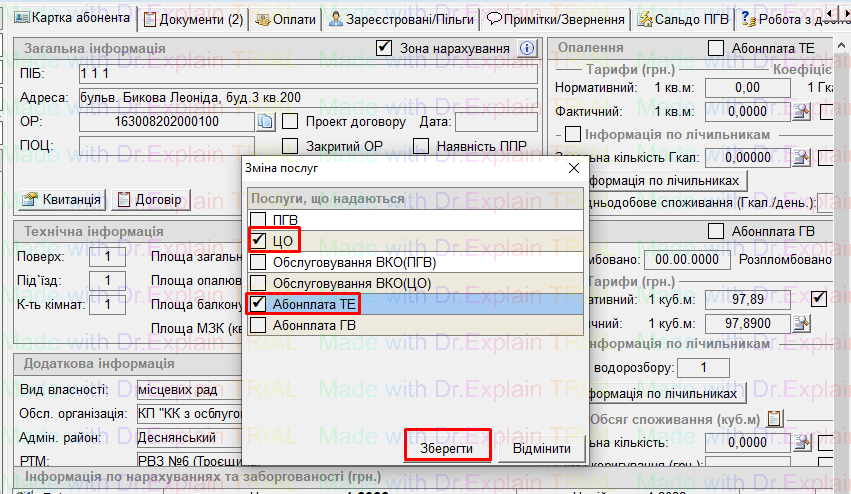Switch to the Документи (2) tab

[x=194, y=19]
